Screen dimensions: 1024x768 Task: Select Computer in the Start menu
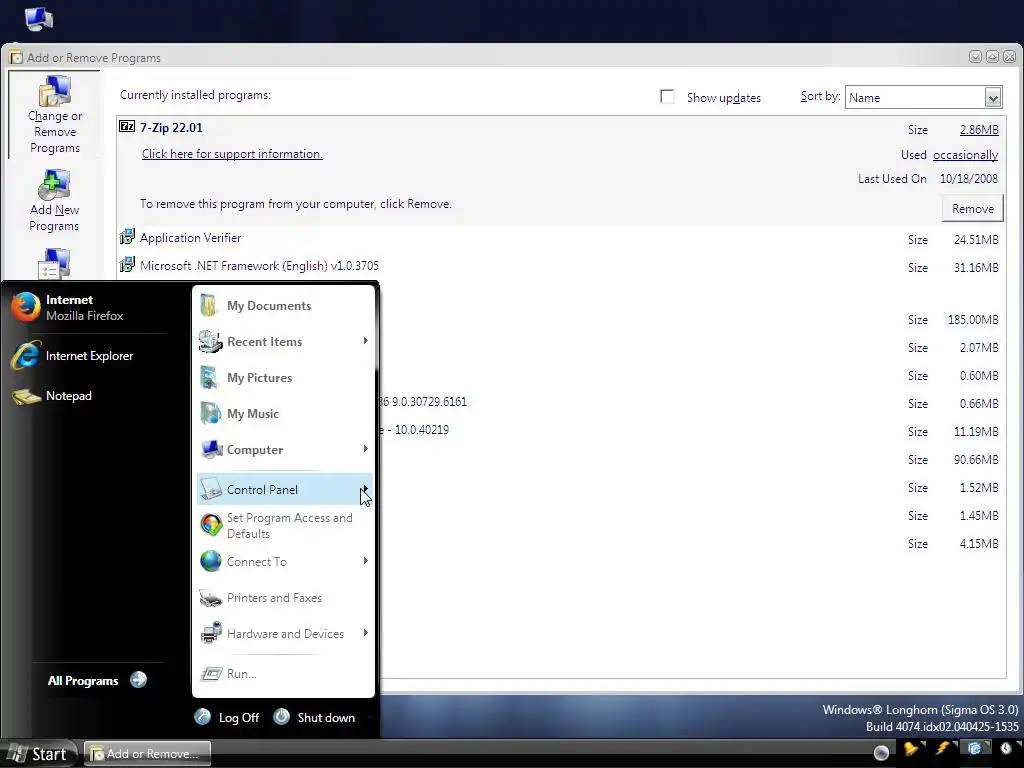(284, 450)
